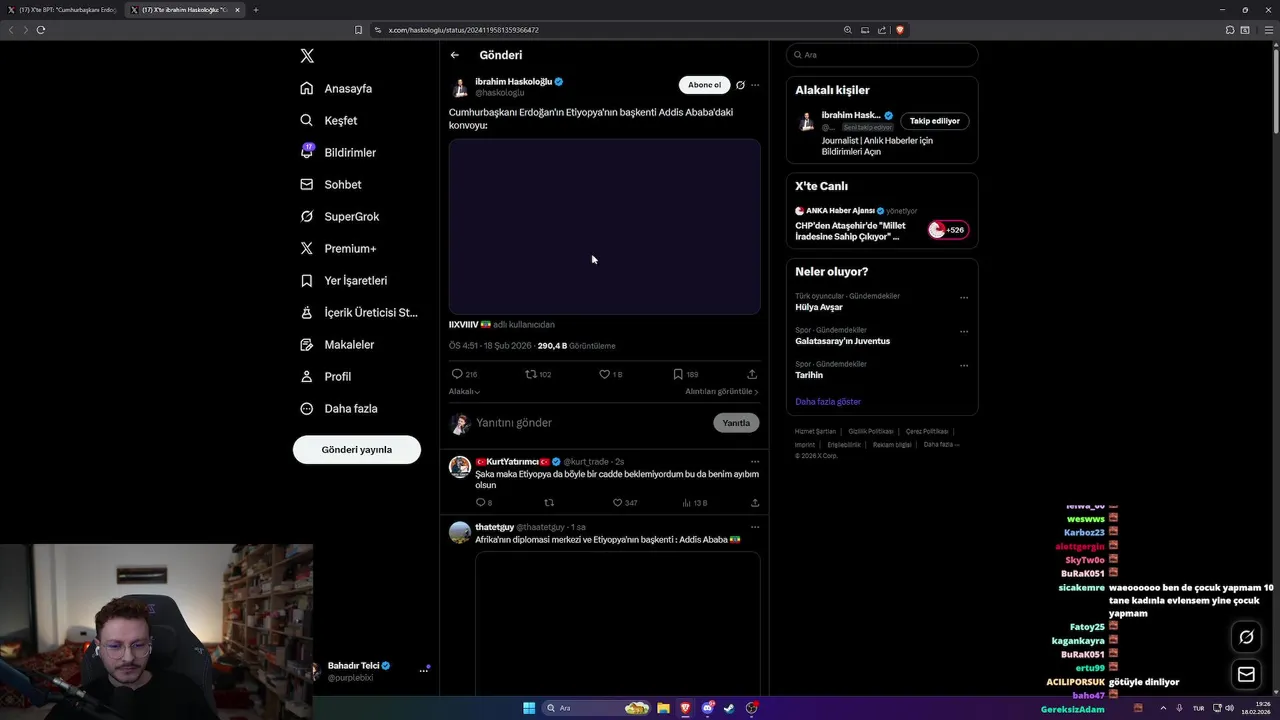Open Steam from taskbar
1280x720 pixels.
tap(729, 708)
